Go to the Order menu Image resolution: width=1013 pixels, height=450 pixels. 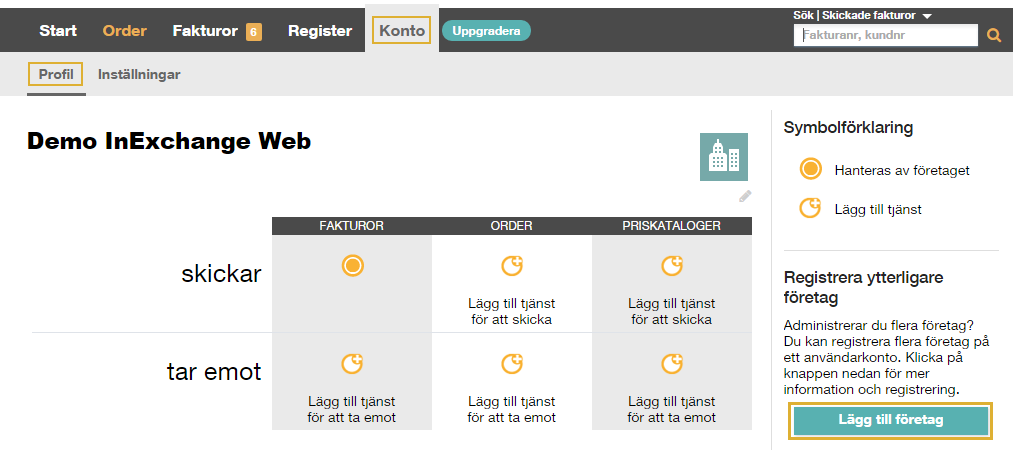point(125,30)
